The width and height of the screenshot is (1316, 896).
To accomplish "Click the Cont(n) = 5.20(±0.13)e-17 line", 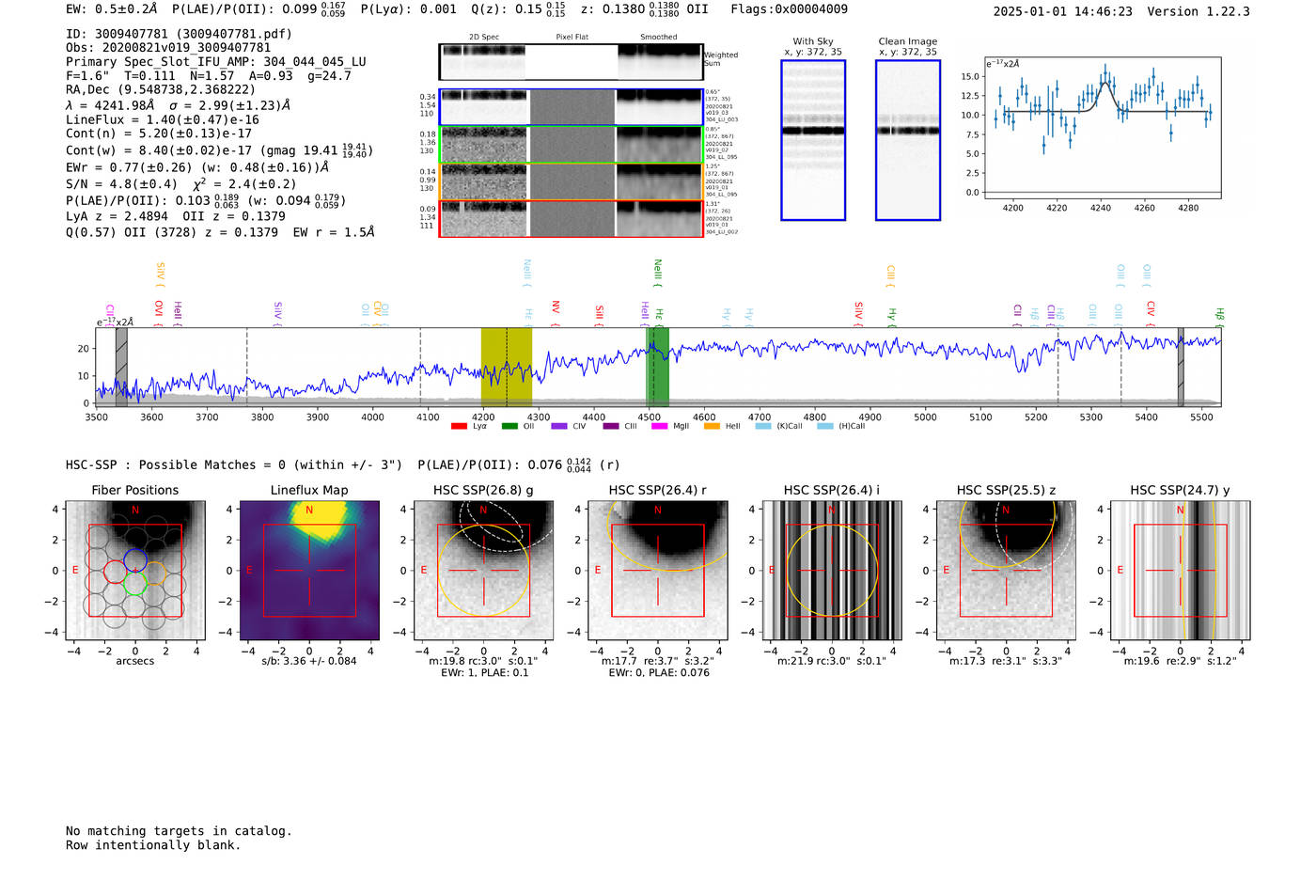I will click(159, 134).
